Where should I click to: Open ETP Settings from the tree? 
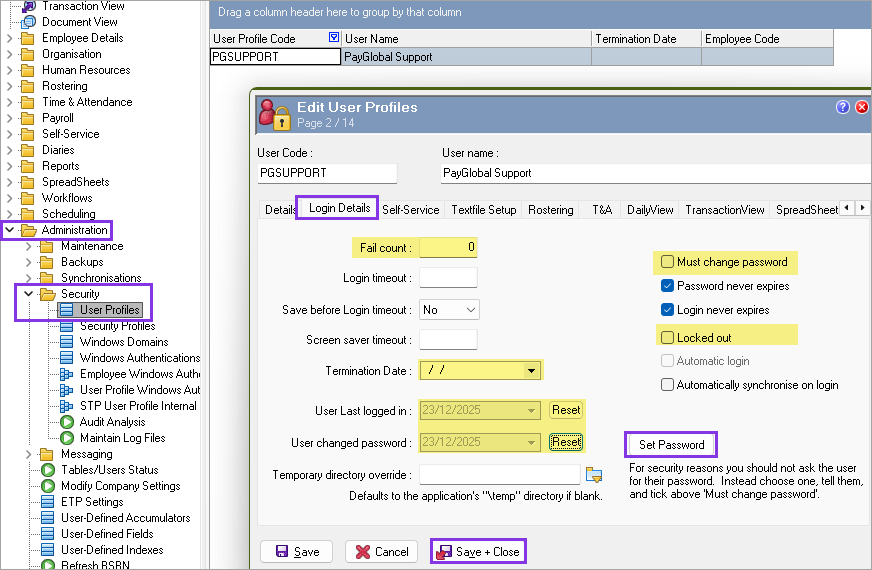[x=92, y=502]
